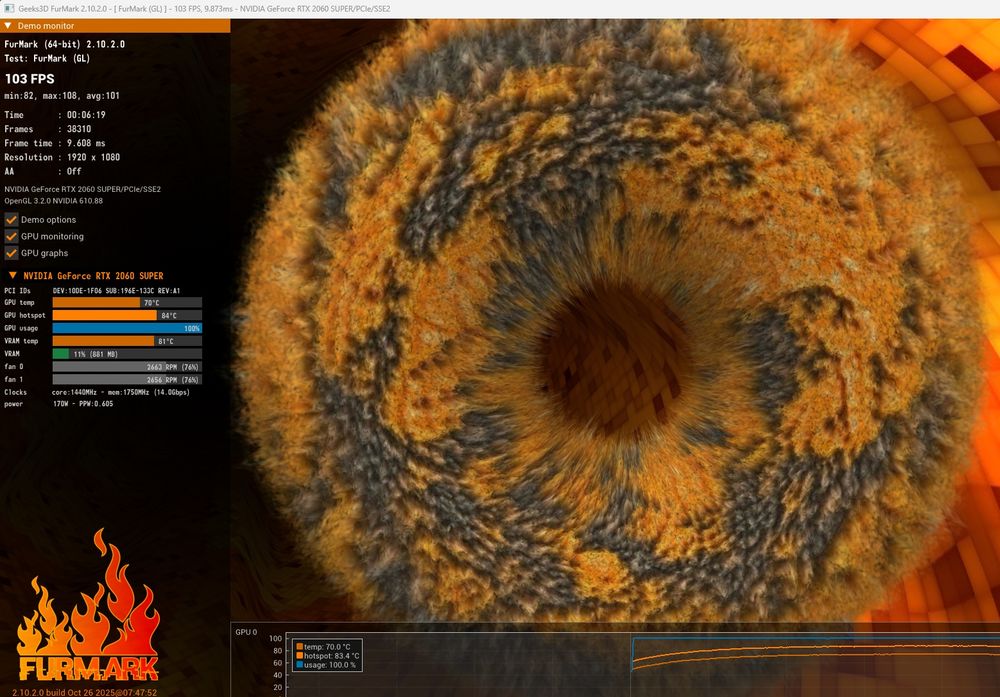Collapse the Demo monitor panel triangle
This screenshot has width=1000, height=697.
[8, 26]
